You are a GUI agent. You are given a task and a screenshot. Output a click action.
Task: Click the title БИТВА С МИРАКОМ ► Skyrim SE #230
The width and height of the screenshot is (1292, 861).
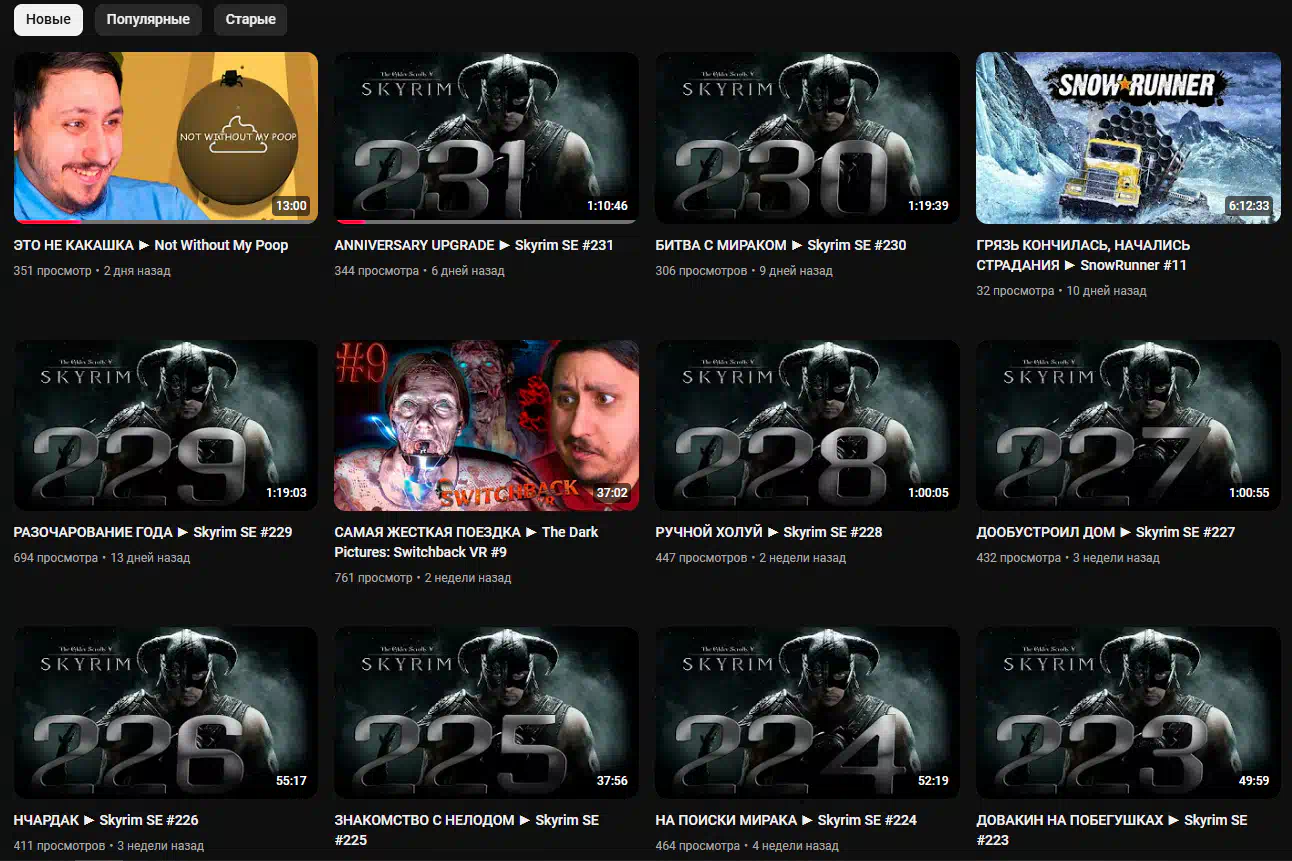click(x=781, y=245)
